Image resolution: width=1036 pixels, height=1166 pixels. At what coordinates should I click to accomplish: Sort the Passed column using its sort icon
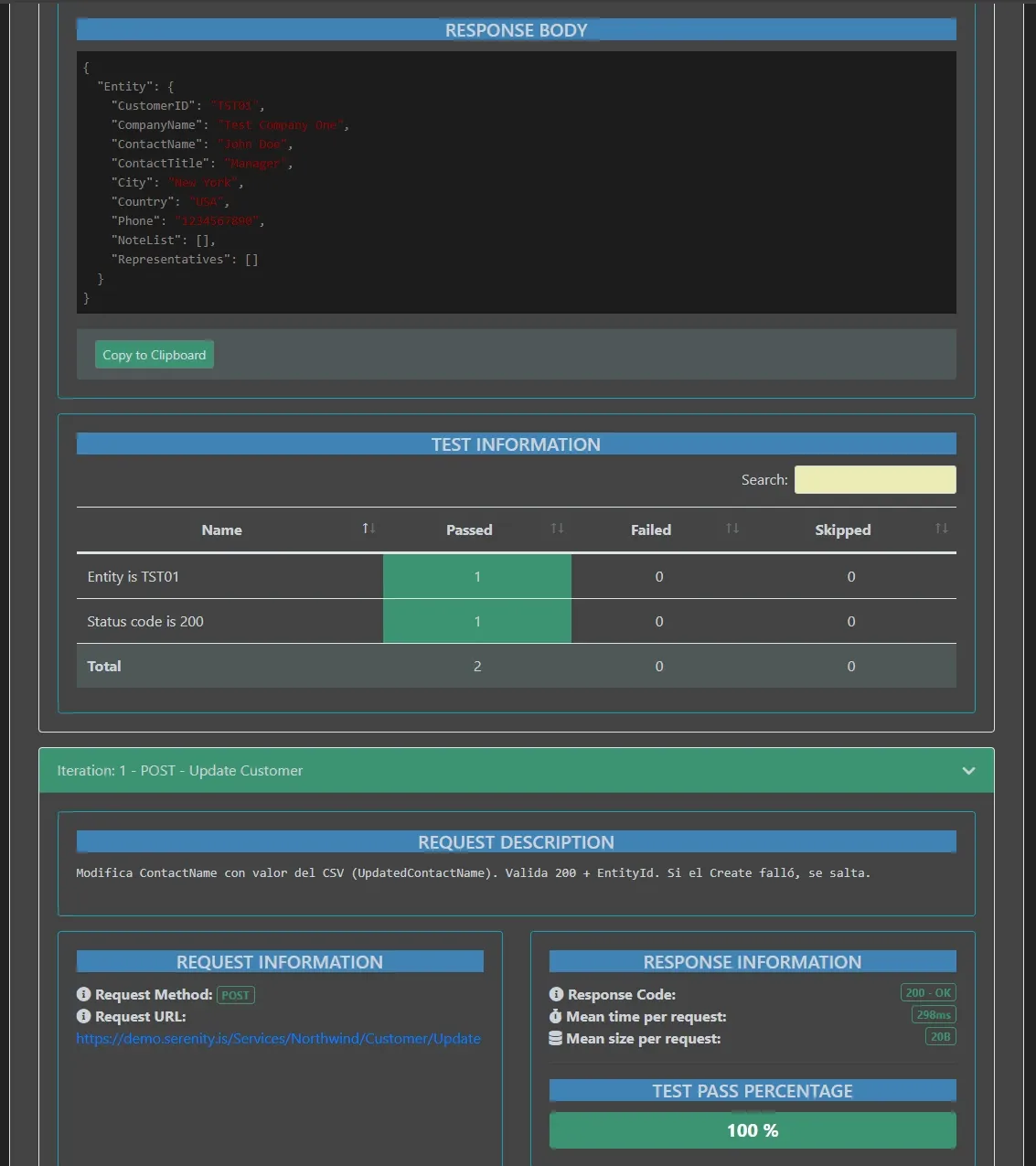click(x=557, y=528)
